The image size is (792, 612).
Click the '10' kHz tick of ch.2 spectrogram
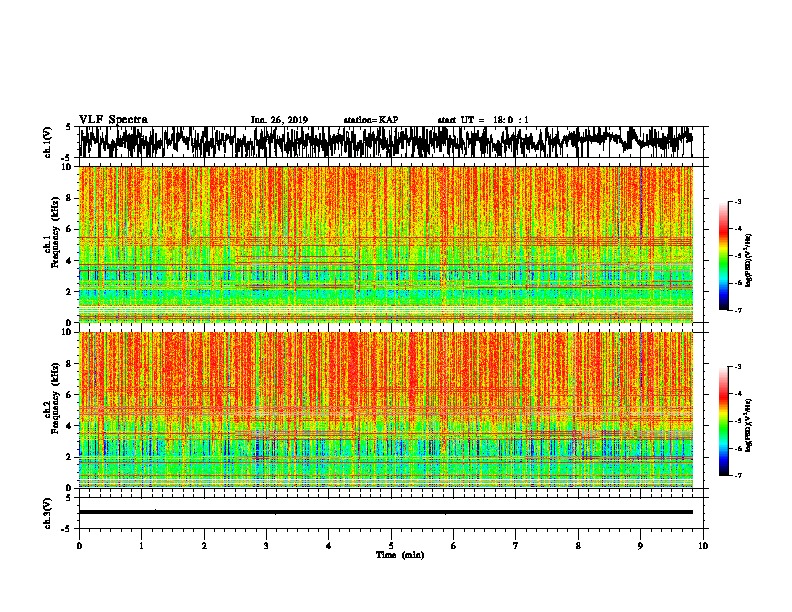(68, 332)
